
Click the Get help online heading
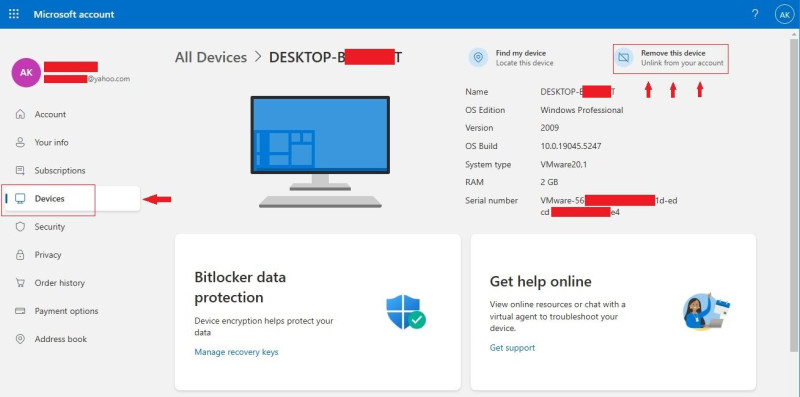pos(540,281)
